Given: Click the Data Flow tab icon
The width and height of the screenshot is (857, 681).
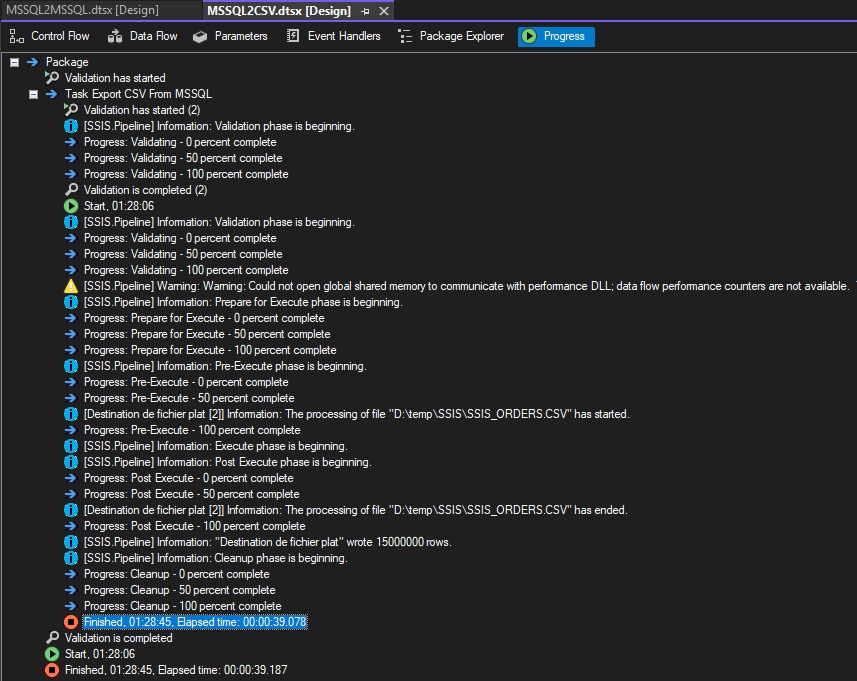Looking at the screenshot, I should [x=115, y=36].
